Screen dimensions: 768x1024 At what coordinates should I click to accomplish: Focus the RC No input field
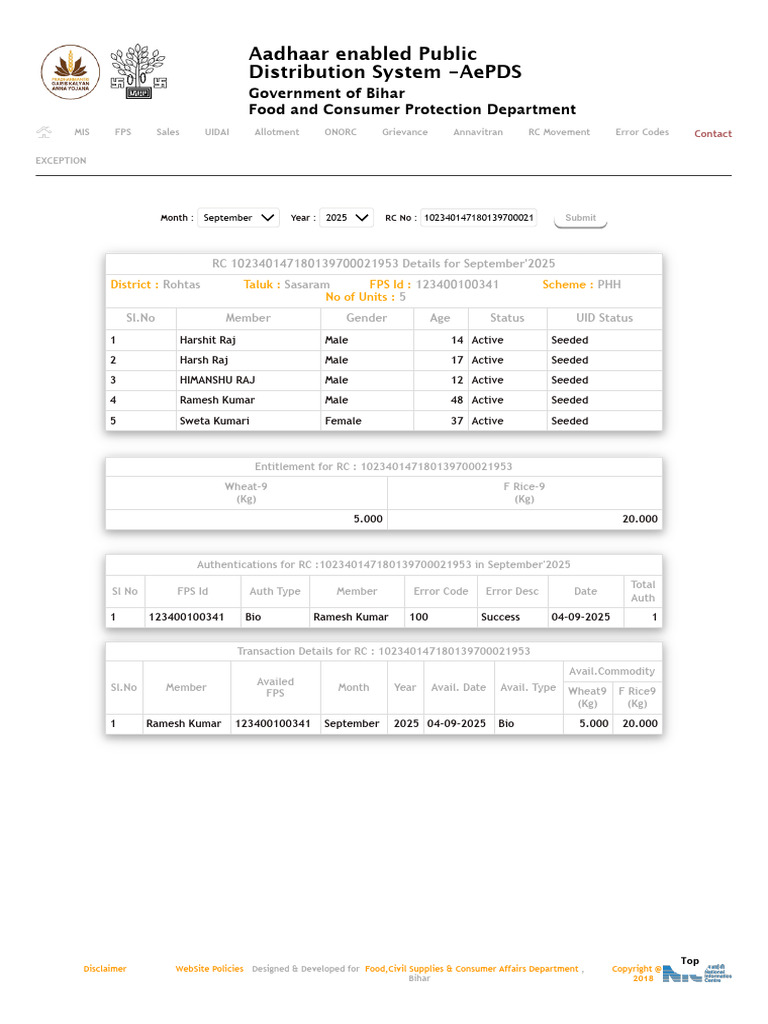[x=478, y=217]
